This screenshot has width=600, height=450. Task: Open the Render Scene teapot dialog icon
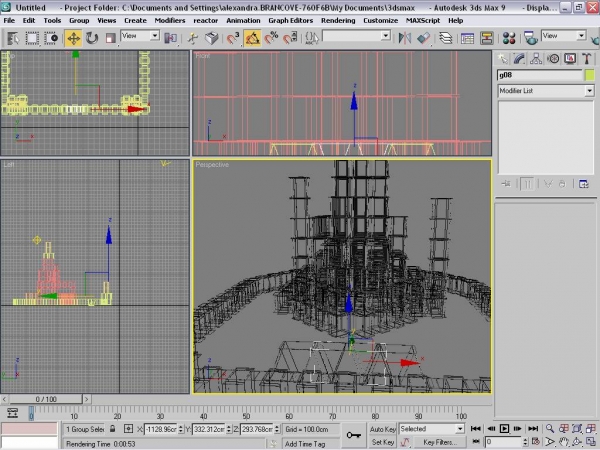coord(531,38)
